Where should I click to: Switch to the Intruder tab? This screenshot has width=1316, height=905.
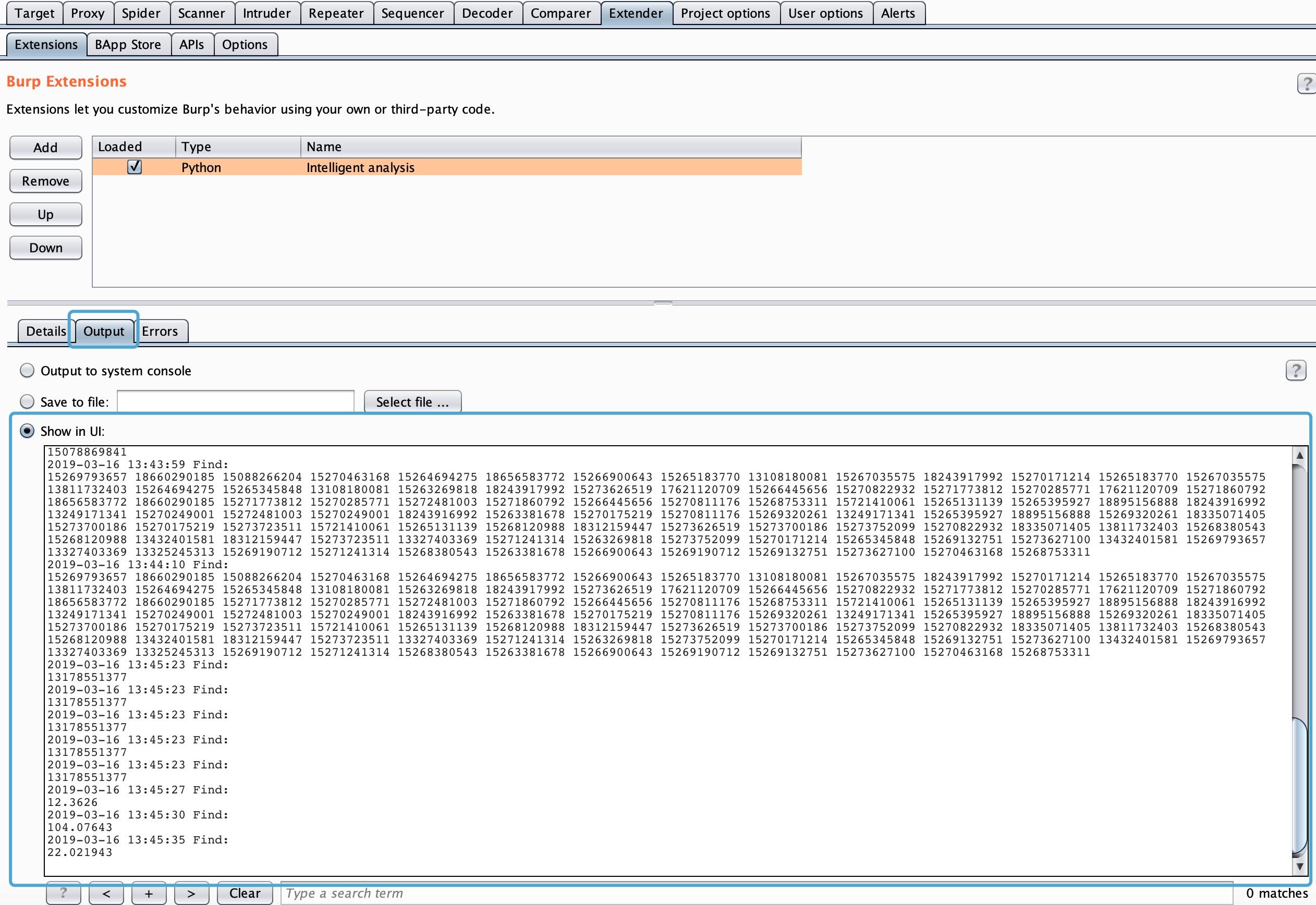tap(267, 13)
